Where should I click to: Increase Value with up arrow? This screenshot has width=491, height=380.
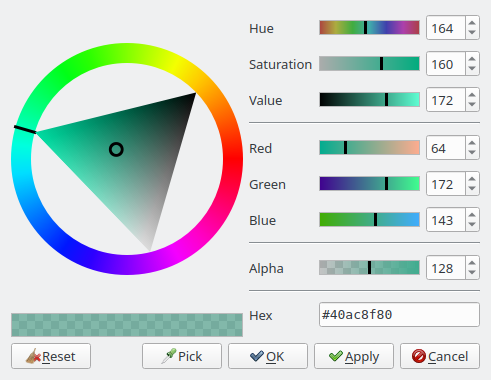click(472, 95)
